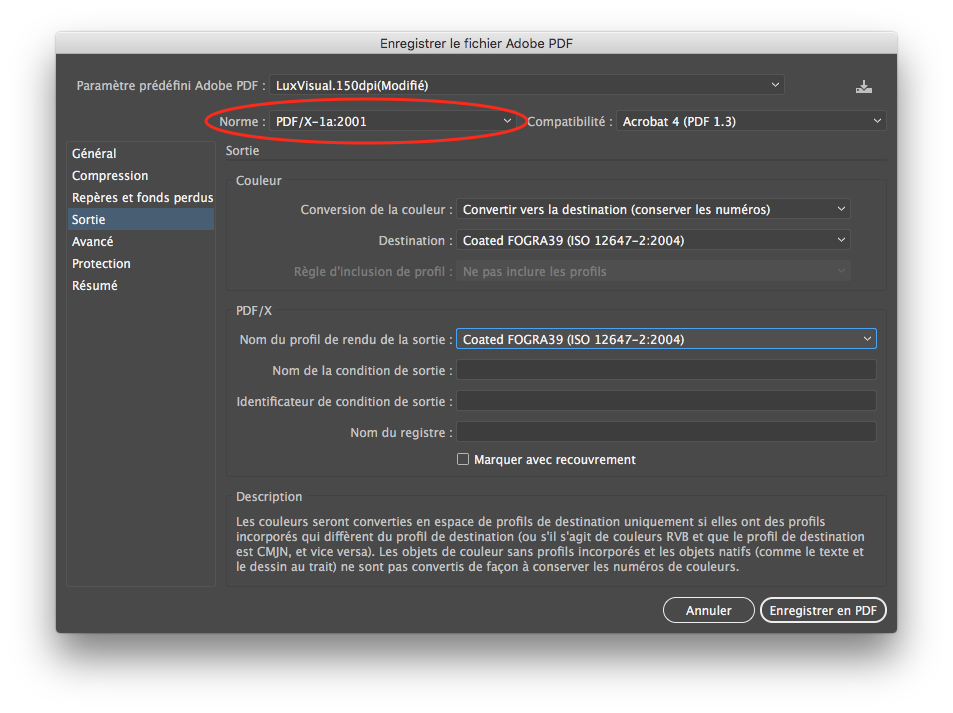This screenshot has width=953, height=713.
Task: Click 'Enregistrer en PDF' button
Action: pos(823,610)
